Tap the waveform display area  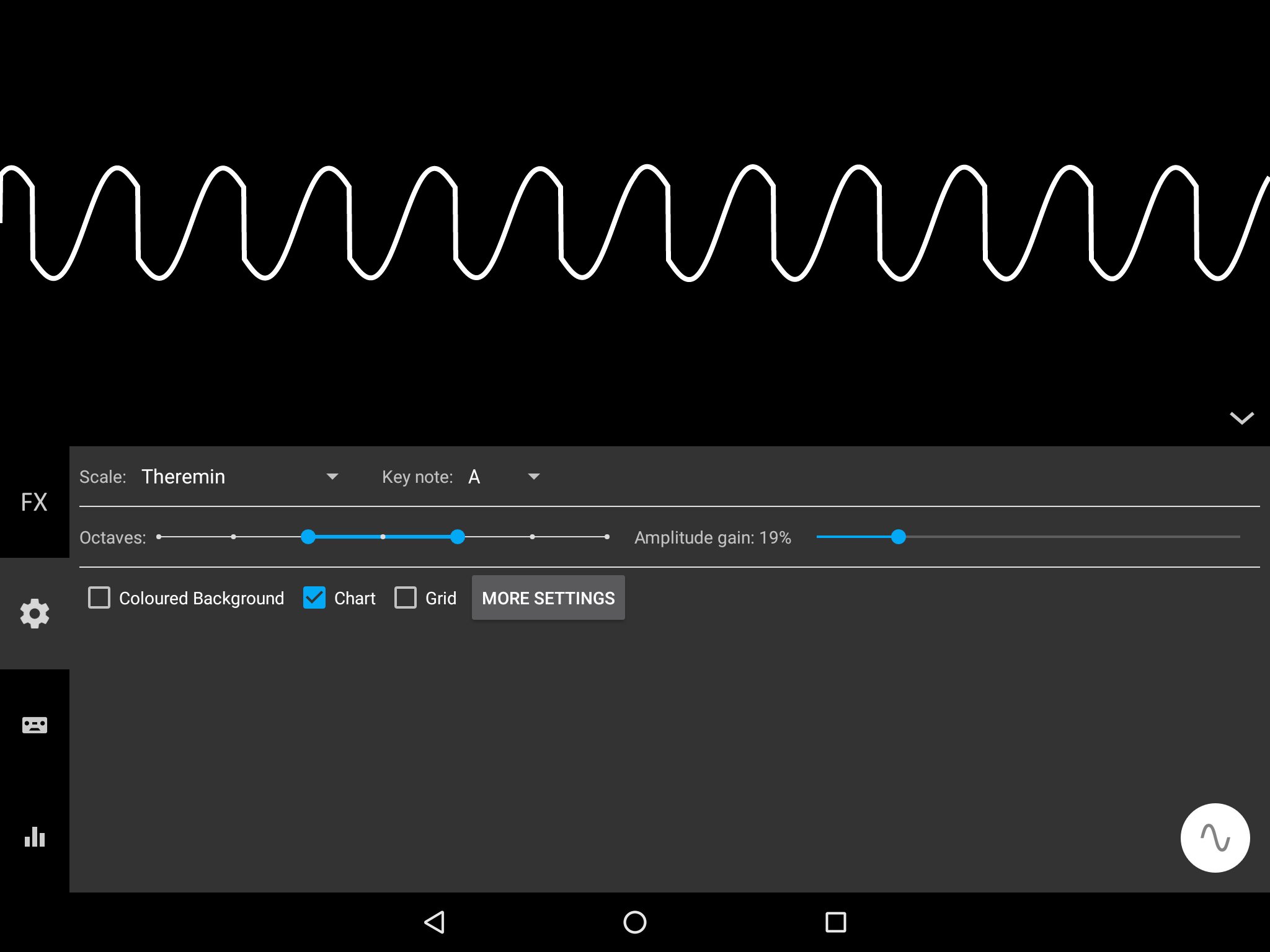(635, 223)
